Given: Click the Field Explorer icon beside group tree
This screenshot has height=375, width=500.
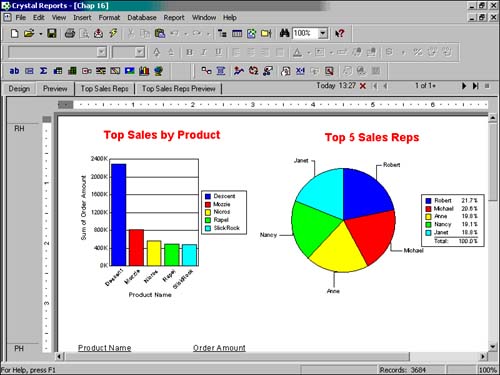Looking at the screenshot, I should 237,33.
